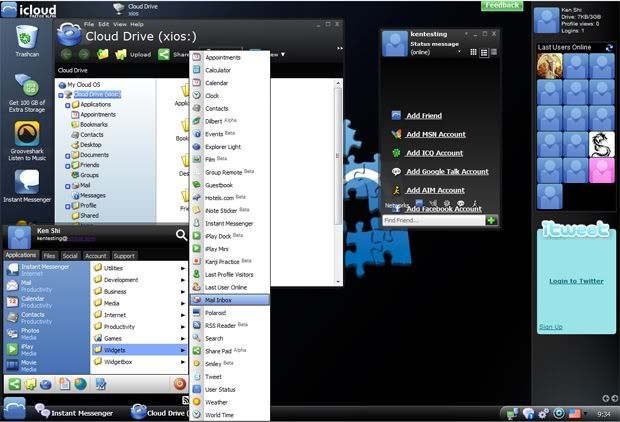Go back using Cloud Drive back arrow
The height and width of the screenshot is (422, 620).
(x=66, y=54)
